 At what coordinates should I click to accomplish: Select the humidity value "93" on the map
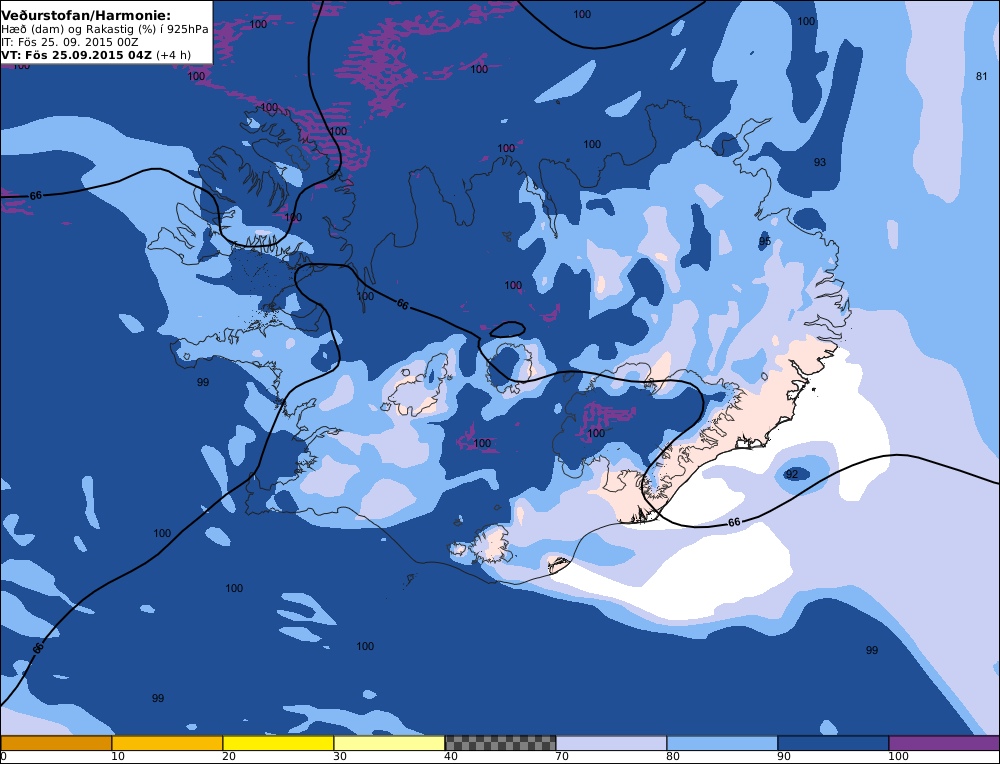click(820, 162)
